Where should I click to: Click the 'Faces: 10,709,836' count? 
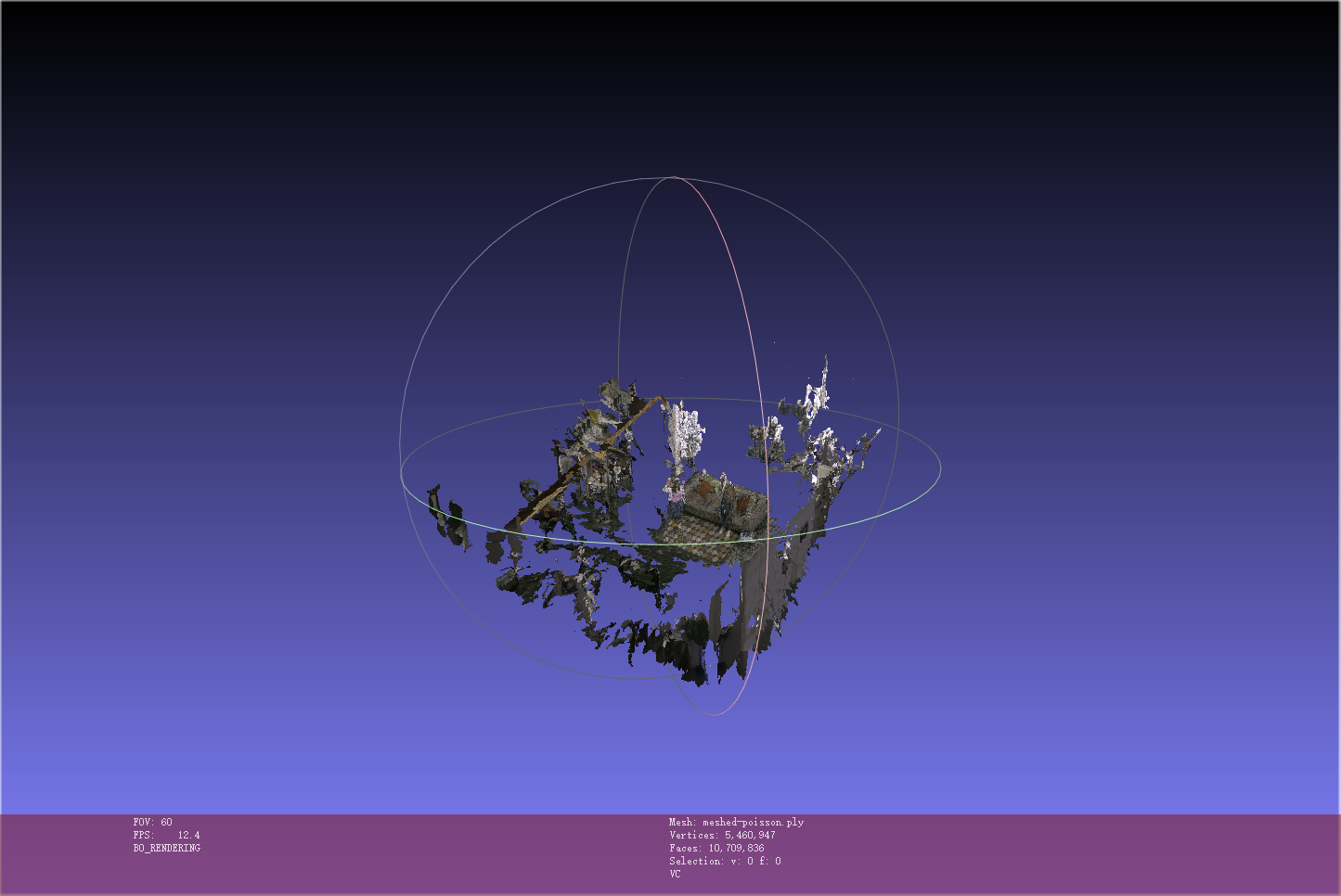[716, 848]
